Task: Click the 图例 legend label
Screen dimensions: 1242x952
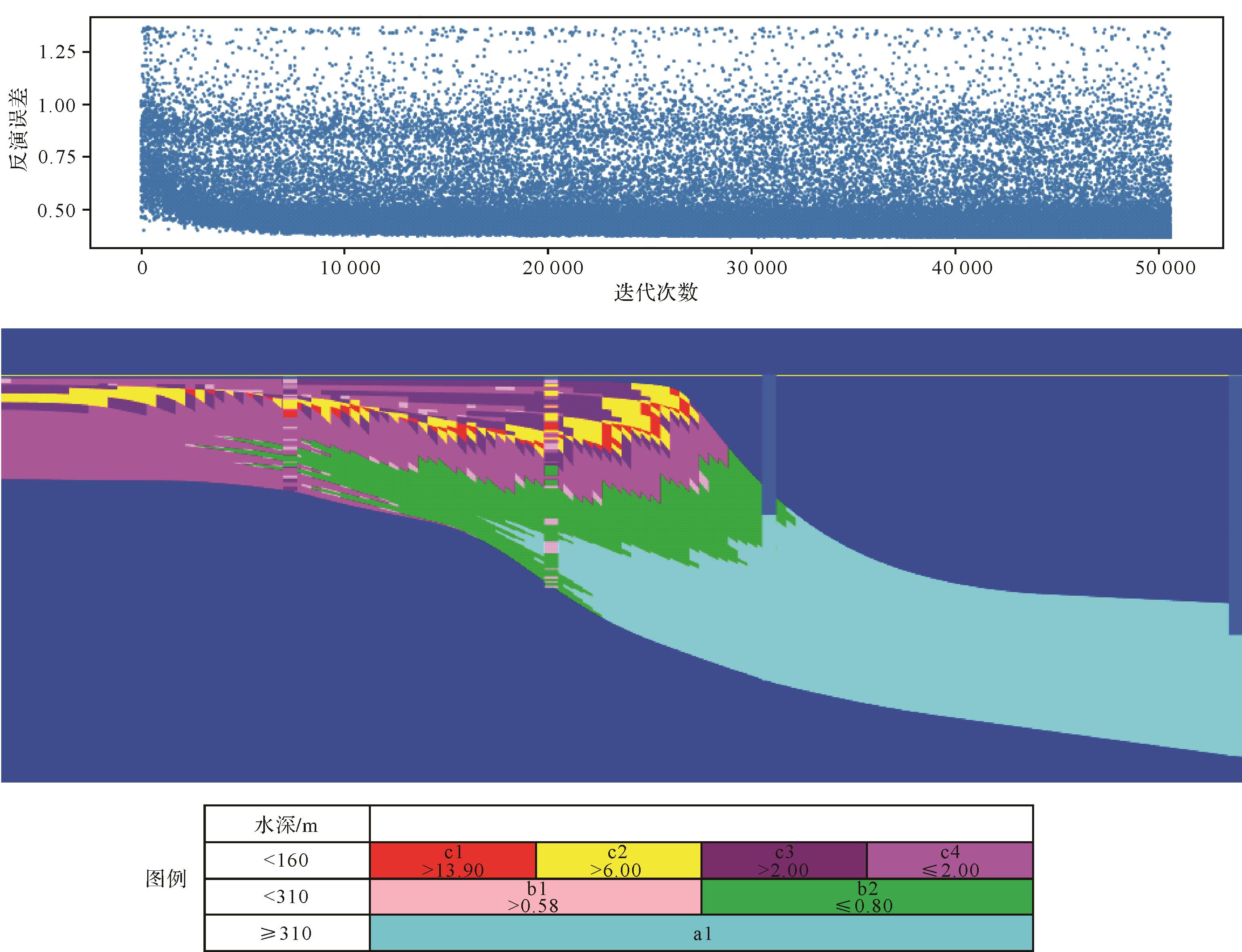Action: pos(166,879)
